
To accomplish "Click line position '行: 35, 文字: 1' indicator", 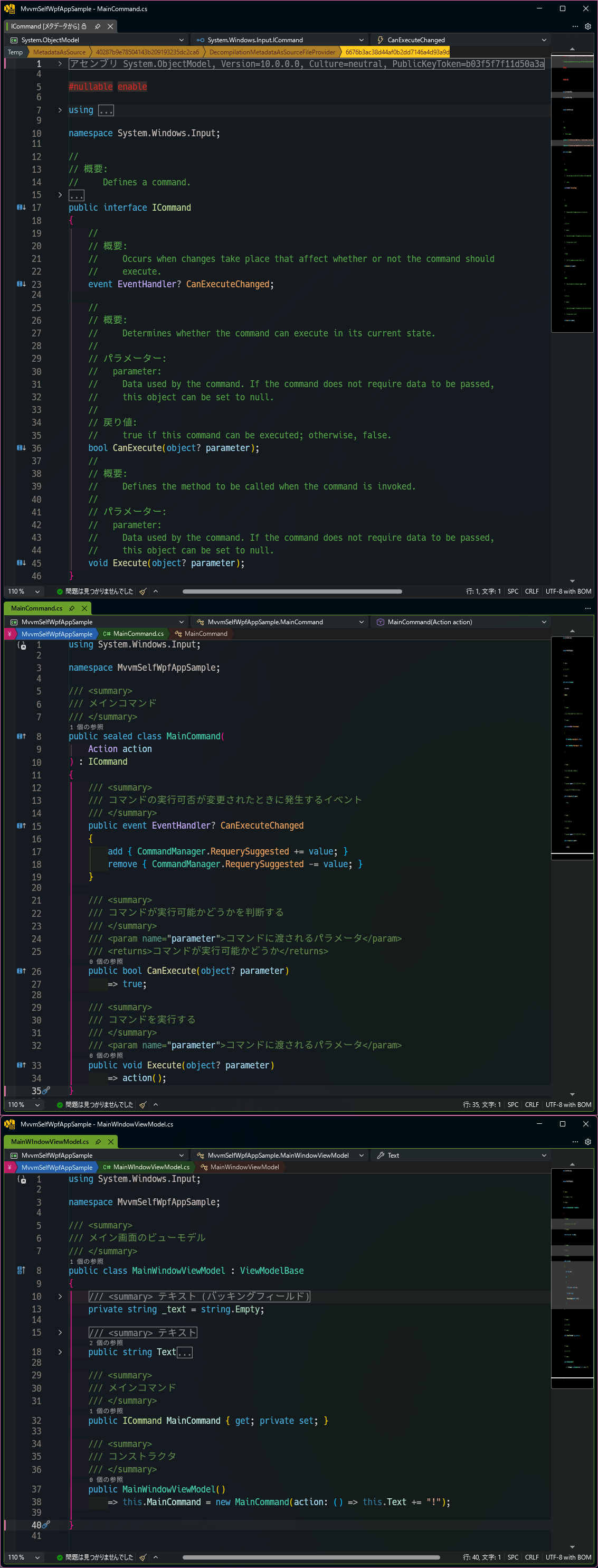I will coord(482,1104).
